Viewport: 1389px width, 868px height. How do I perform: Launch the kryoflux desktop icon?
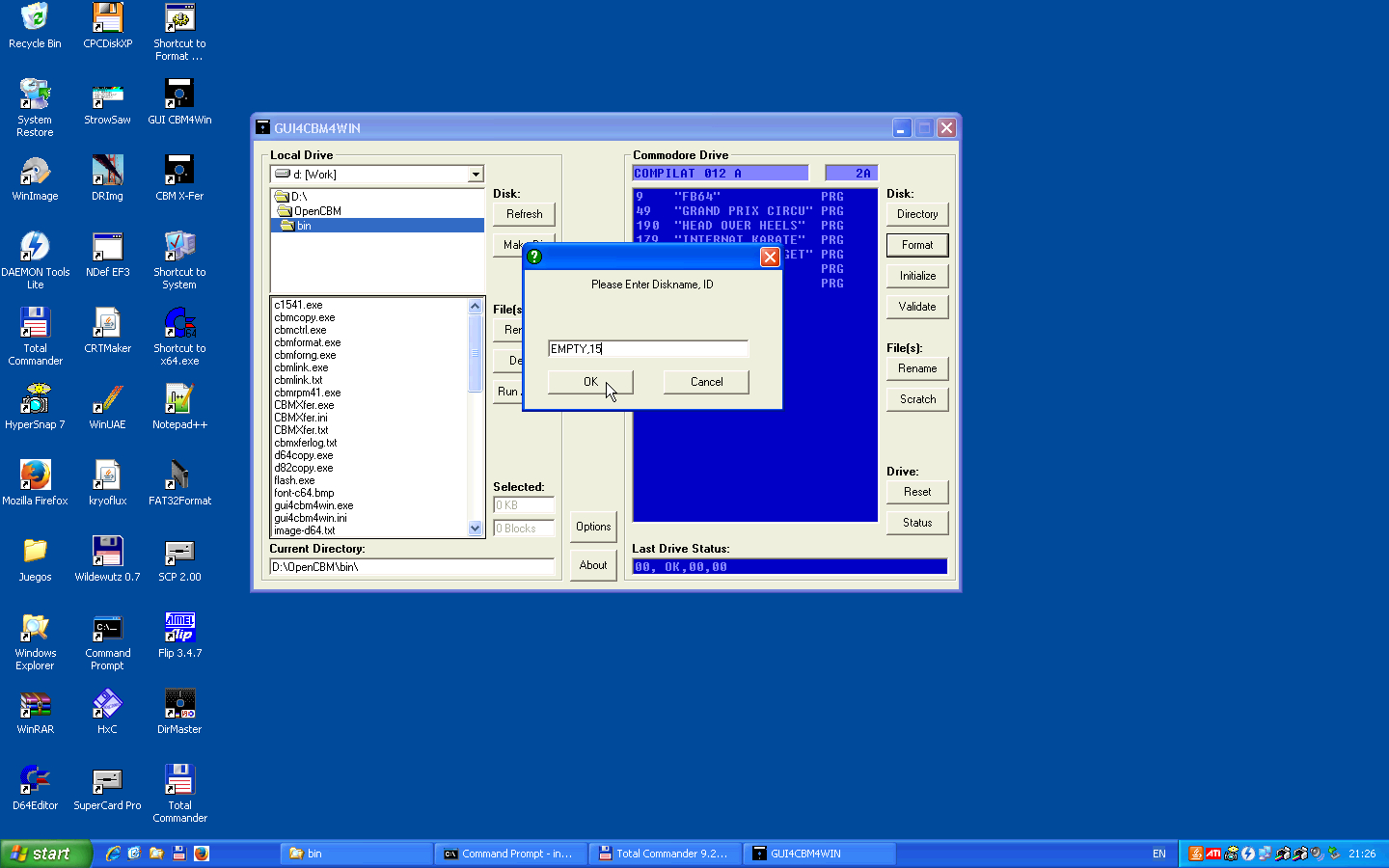click(107, 483)
